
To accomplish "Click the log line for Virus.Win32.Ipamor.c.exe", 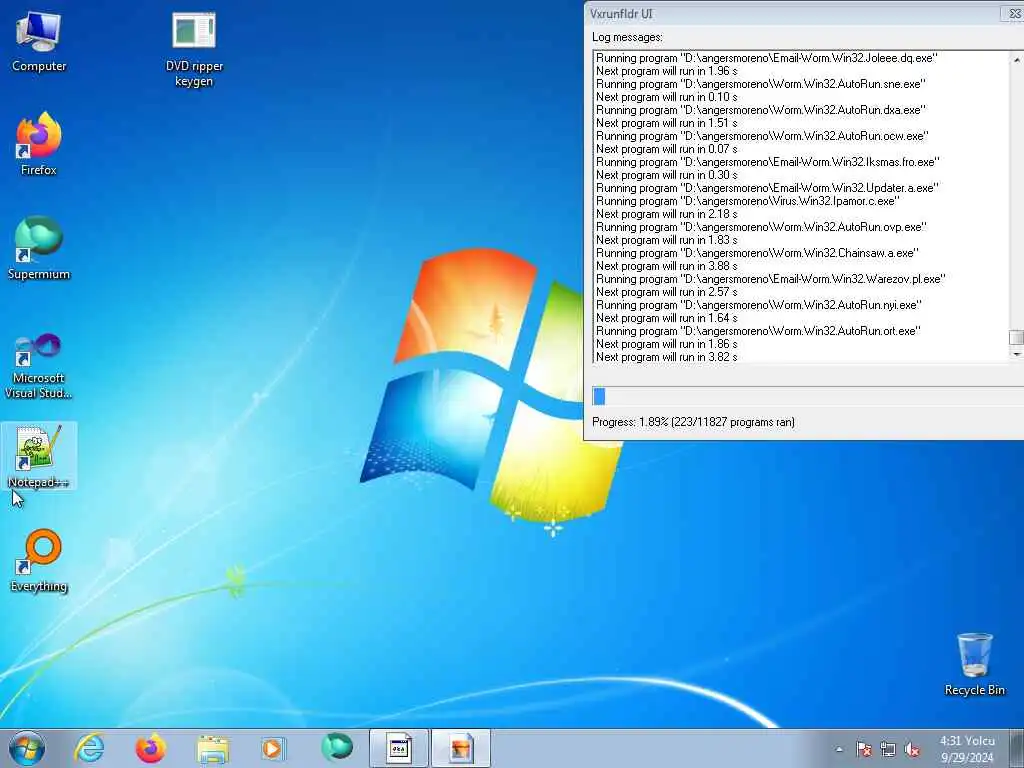I will (x=748, y=201).
